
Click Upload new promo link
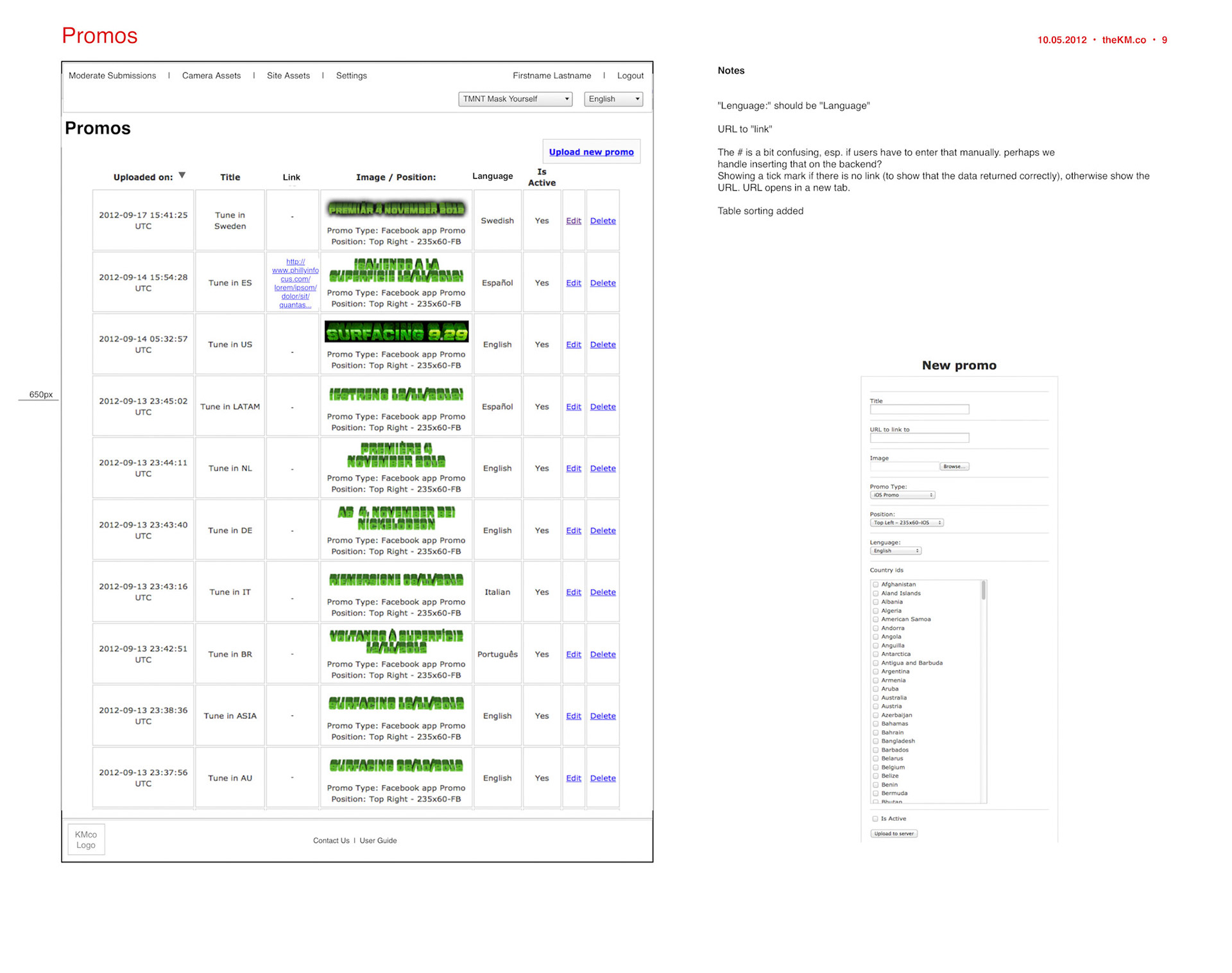(591, 152)
